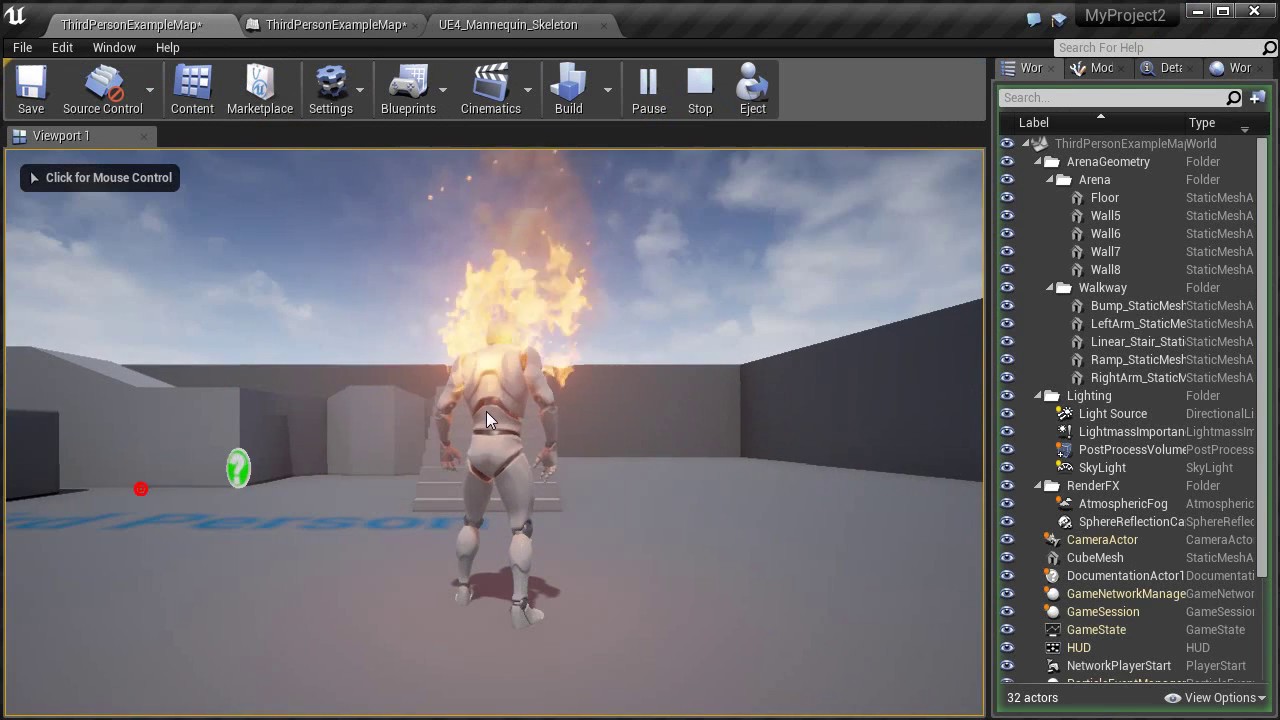Screen dimensions: 1280x720
Task: Sort outliner by Label column header
Action: pyautogui.click(x=1033, y=123)
